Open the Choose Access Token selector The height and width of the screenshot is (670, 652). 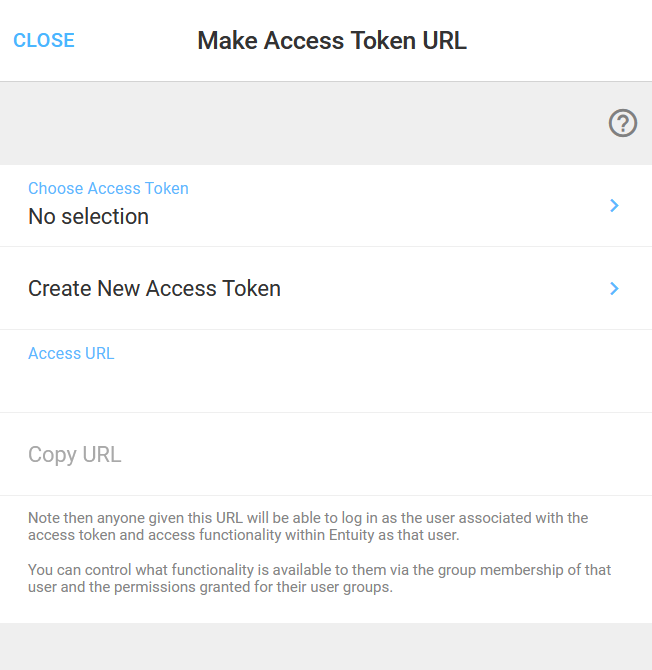(326, 206)
